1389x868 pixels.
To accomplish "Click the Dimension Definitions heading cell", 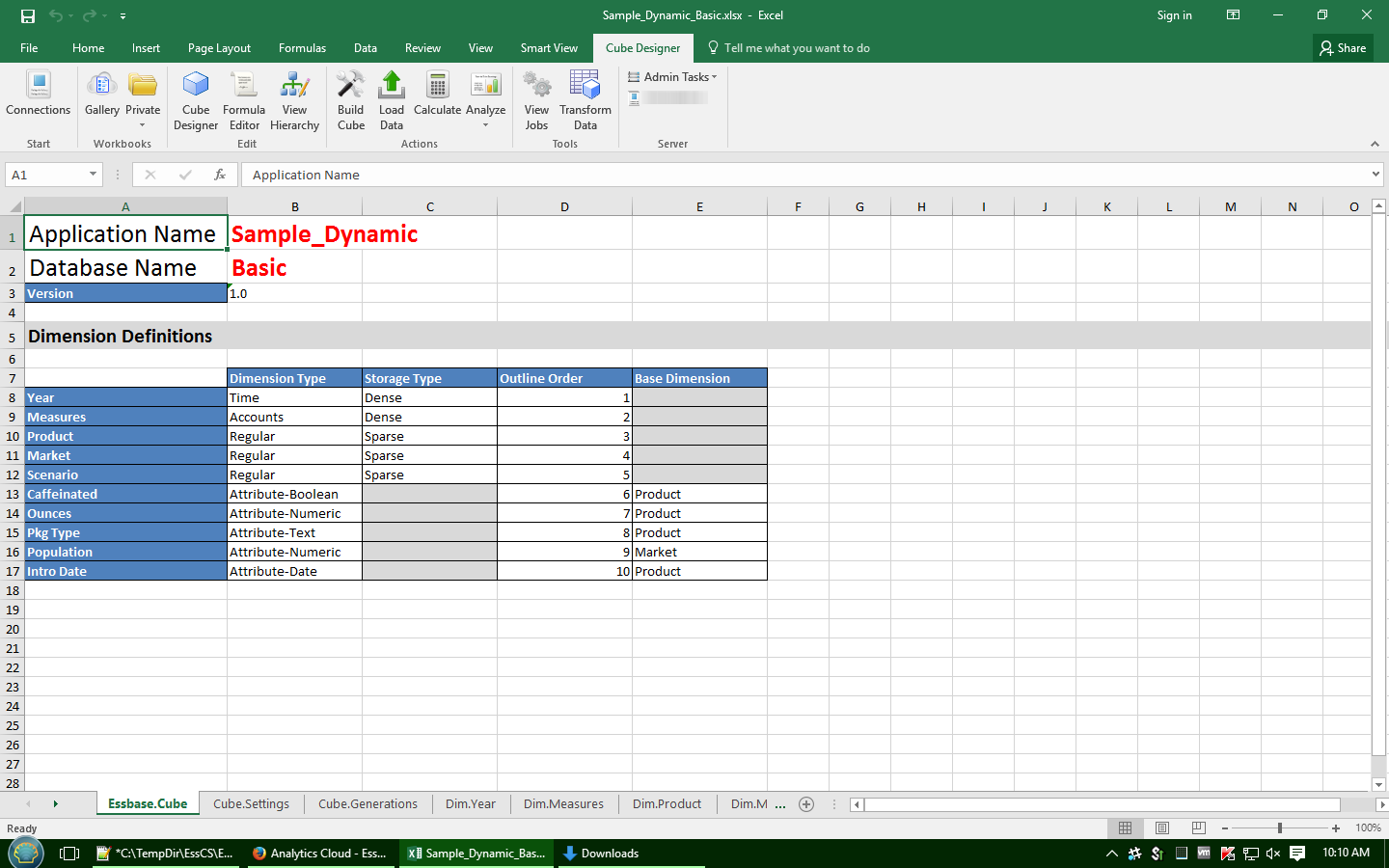I will (125, 336).
